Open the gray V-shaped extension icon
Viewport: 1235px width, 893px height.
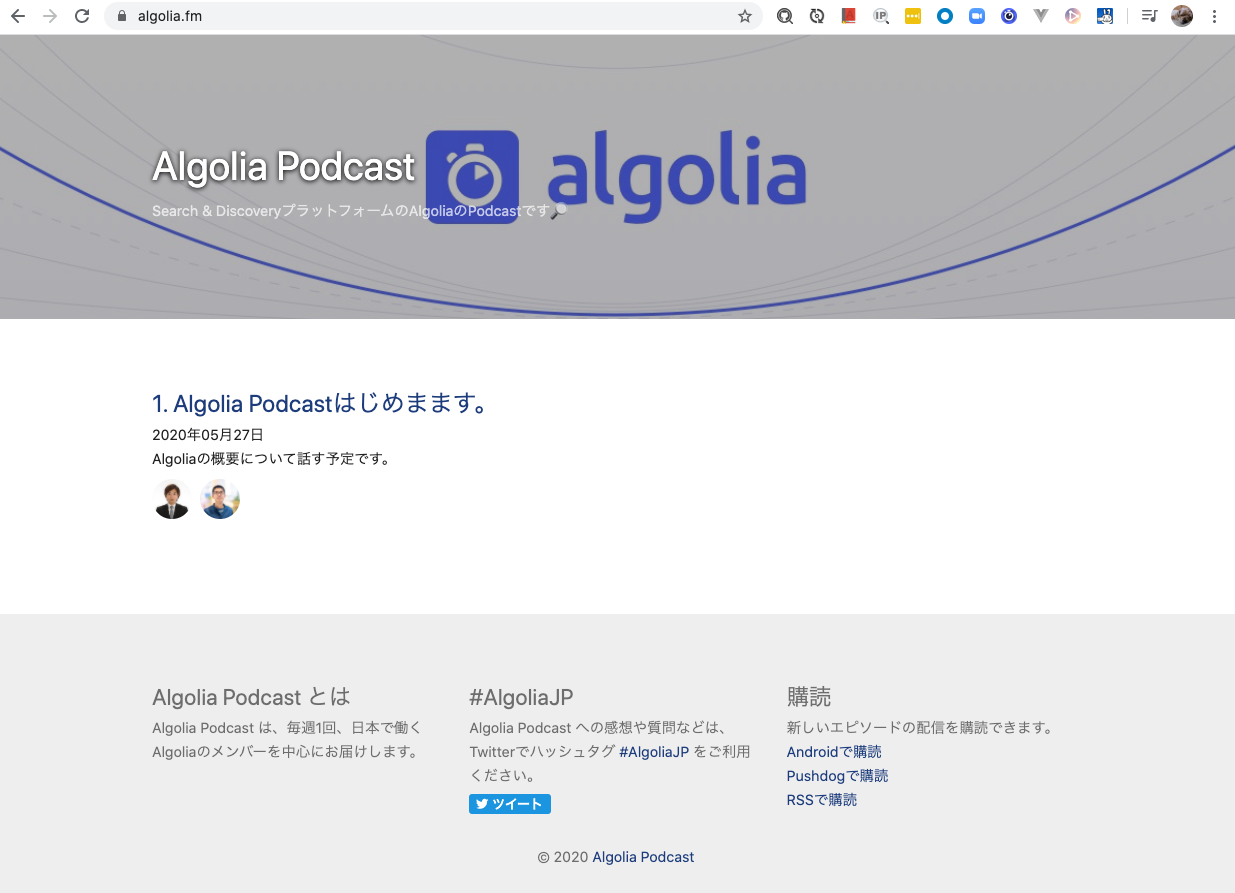1041,16
